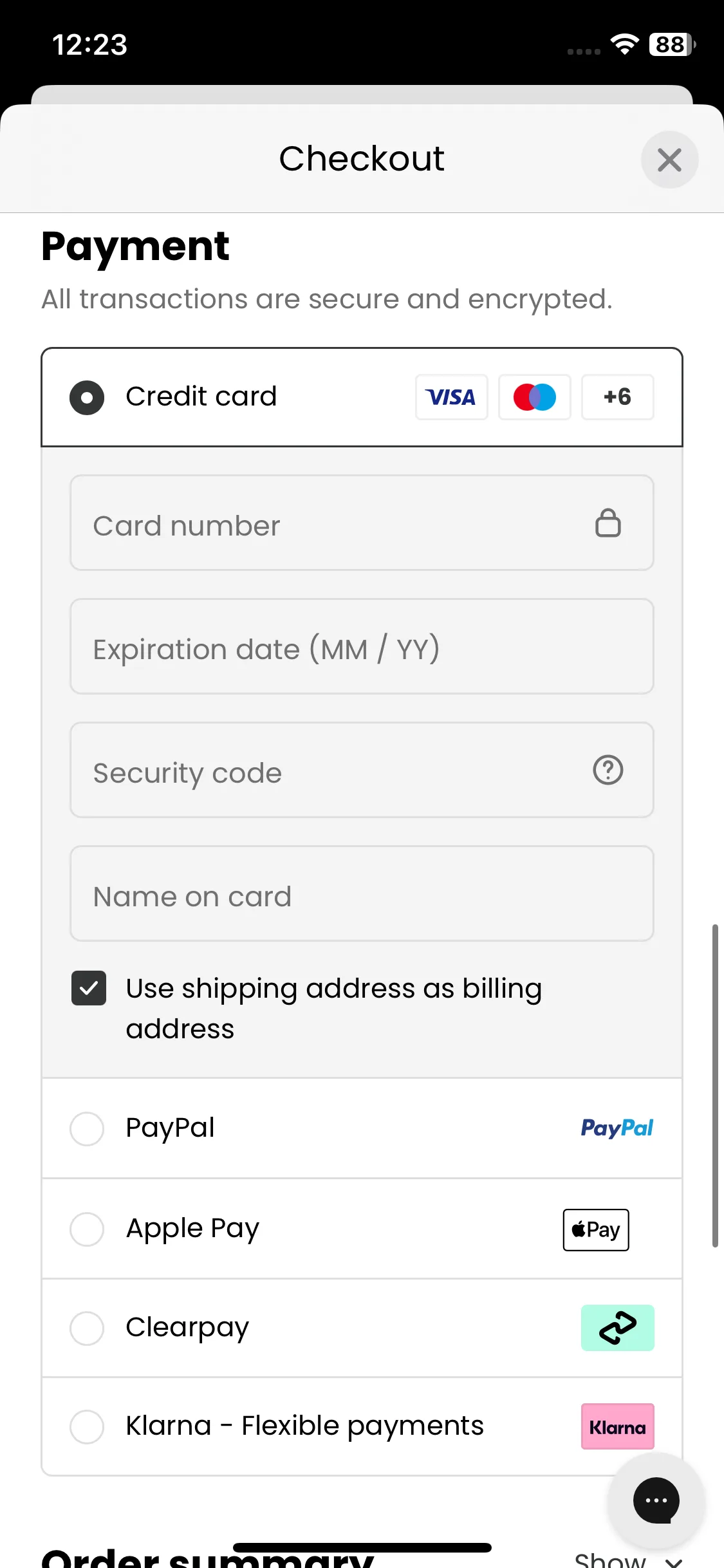Viewport: 724px width, 1568px height.
Task: Open the chat bubble widget
Action: [x=656, y=1500]
